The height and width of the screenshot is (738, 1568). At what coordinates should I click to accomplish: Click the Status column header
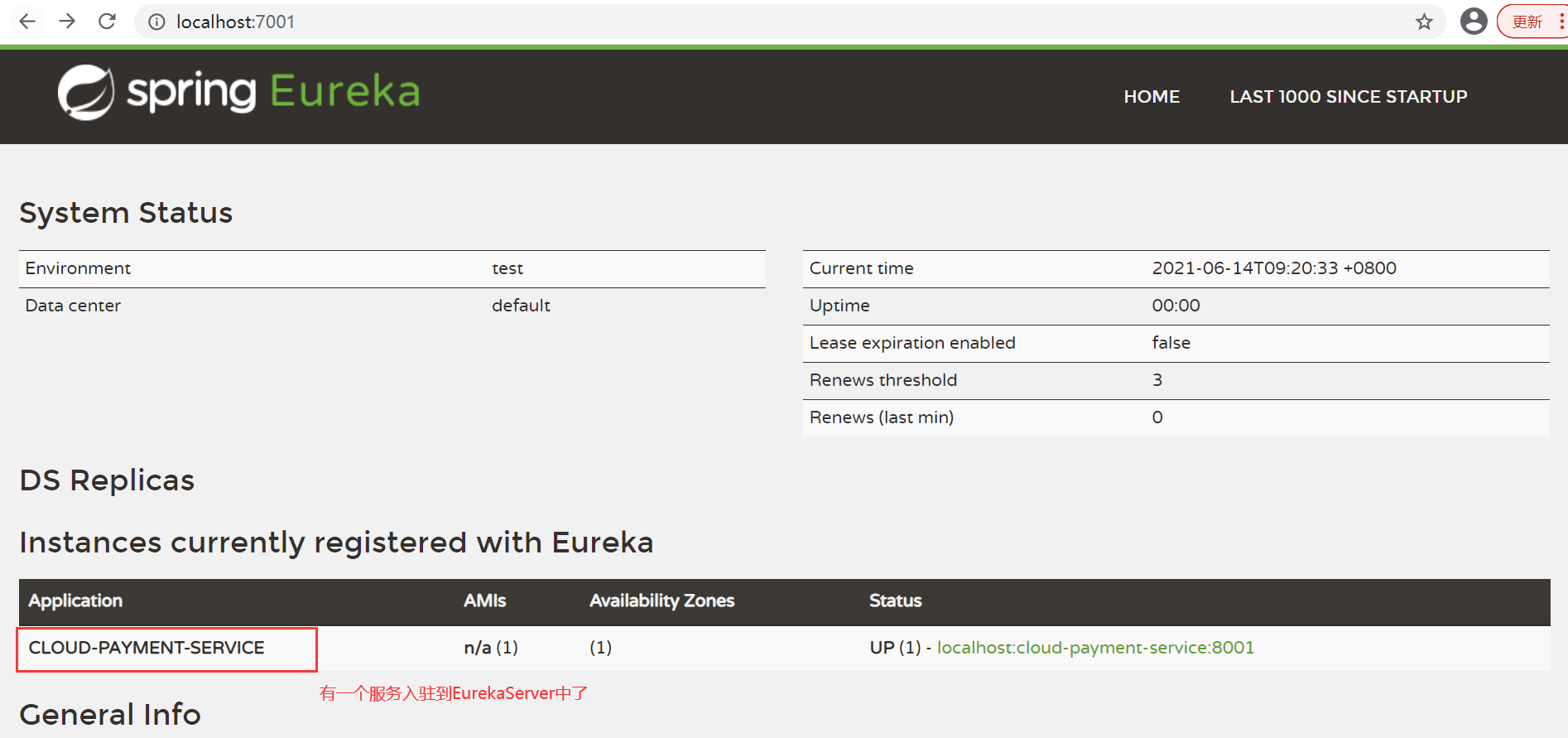(895, 601)
